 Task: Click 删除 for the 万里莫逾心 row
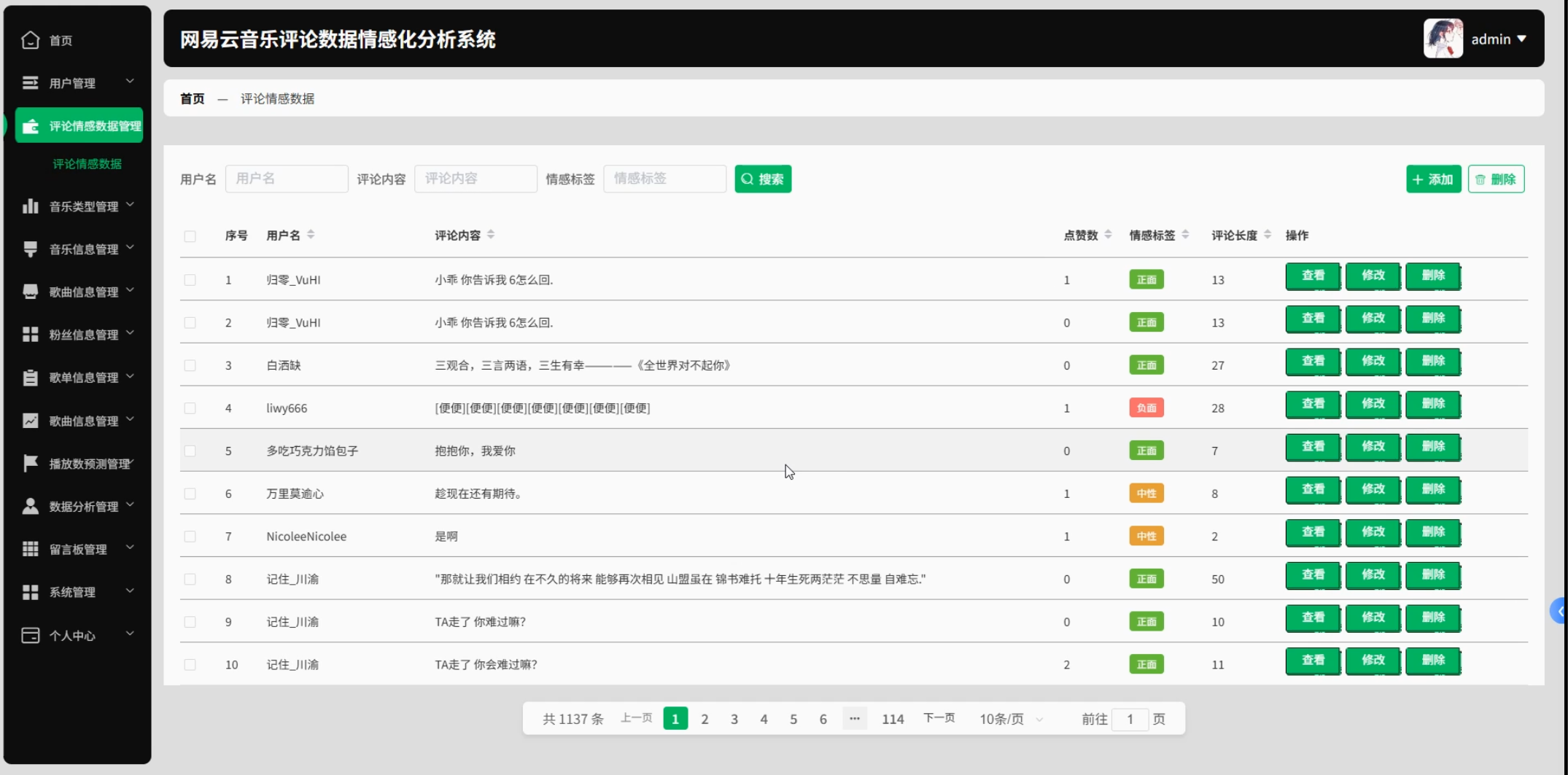pos(1433,490)
